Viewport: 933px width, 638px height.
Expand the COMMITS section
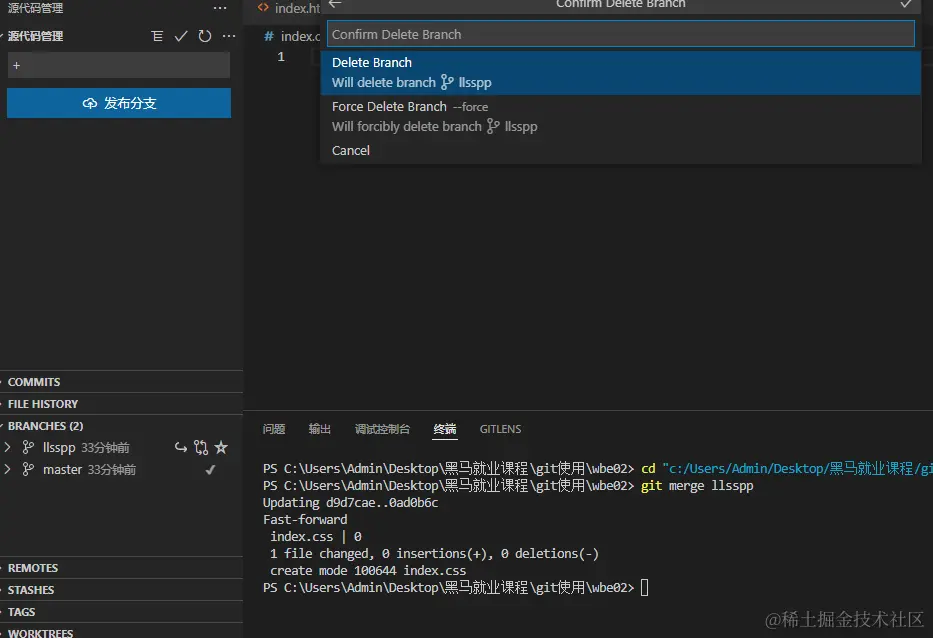tap(121, 381)
